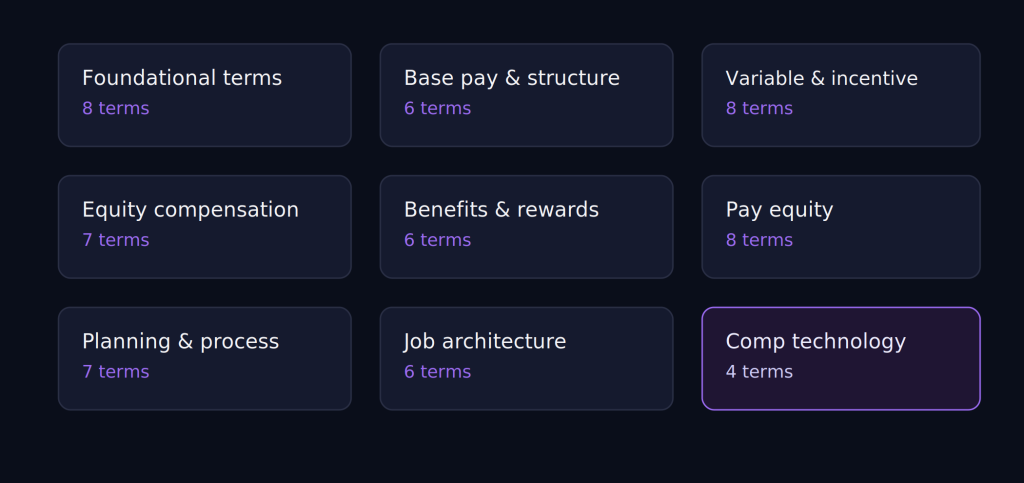This screenshot has width=1024, height=483.
Task: Choose the Equity compensation card
Action: 204,227
